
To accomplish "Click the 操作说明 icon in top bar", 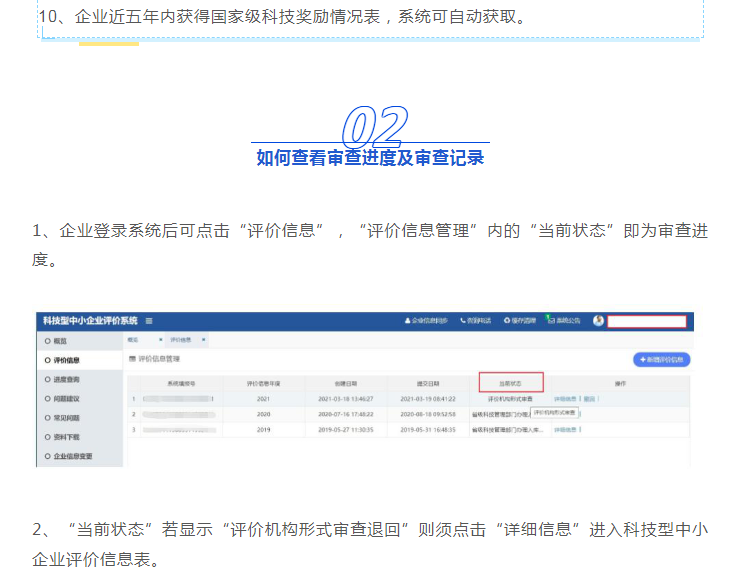I will [506, 321].
